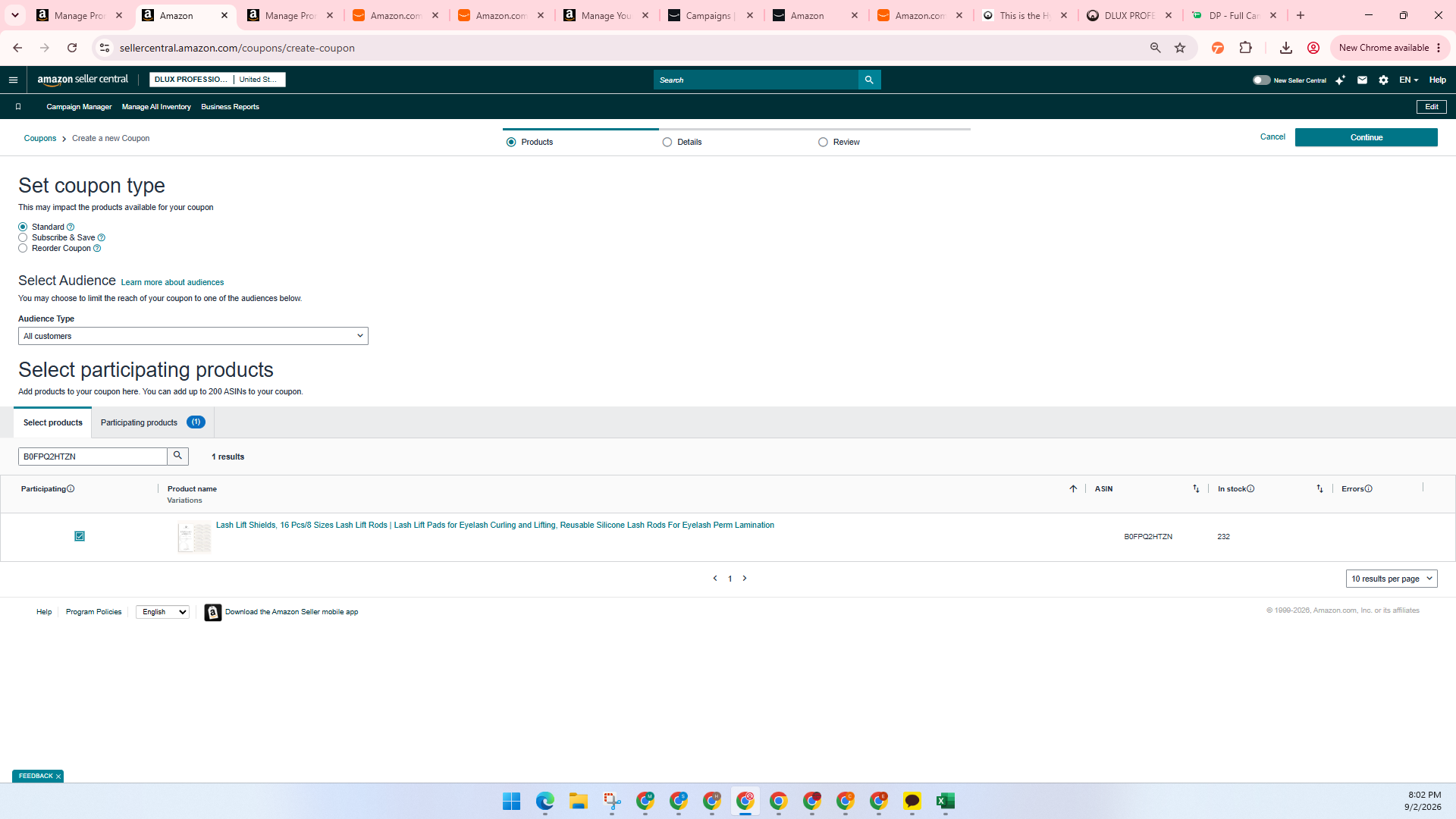Image resolution: width=1456 pixels, height=819 pixels.
Task: Toggle New Seller Central switch
Action: [1261, 80]
